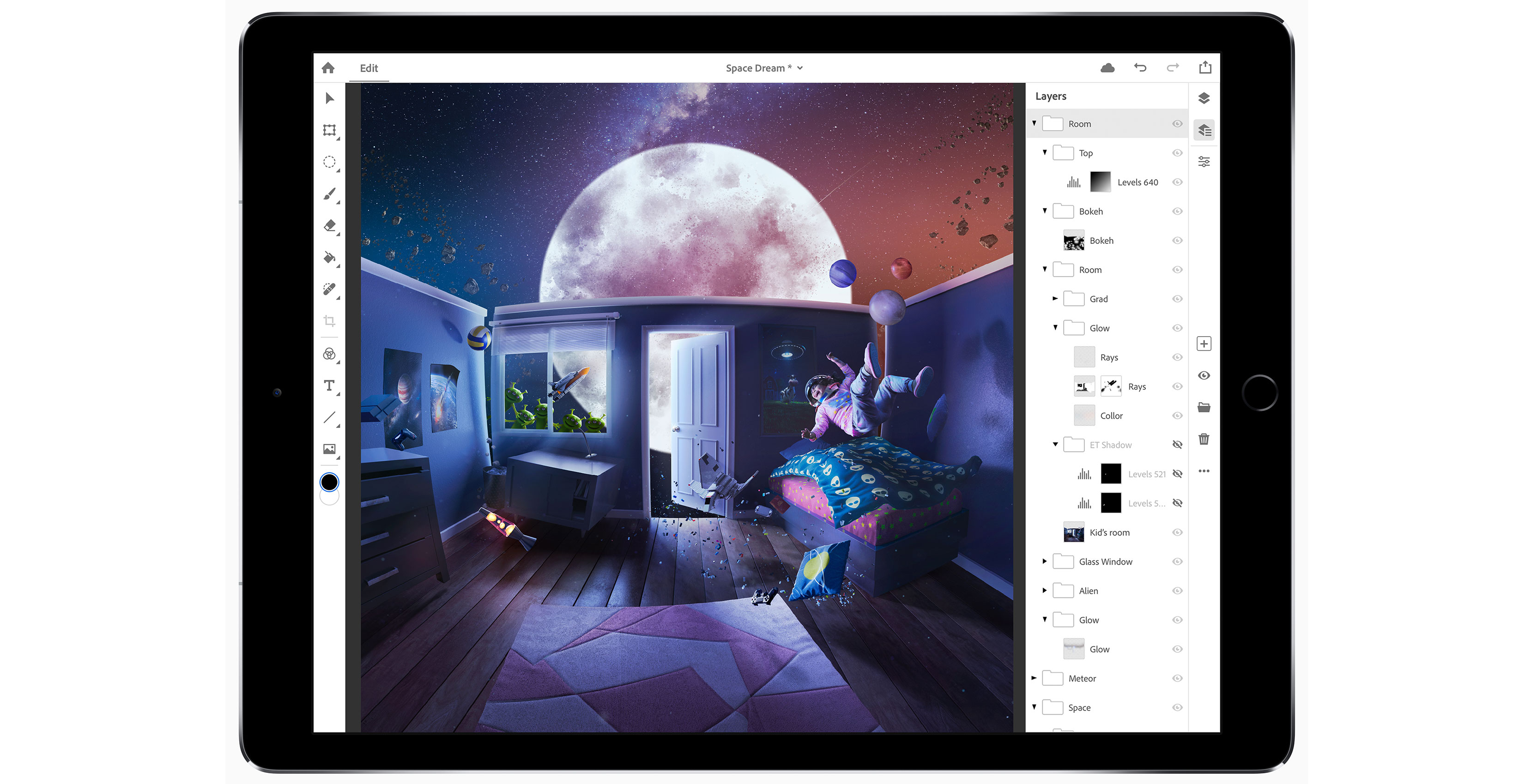Show the ET Shadow group
Image resolution: width=1537 pixels, height=784 pixels.
[x=1177, y=445]
